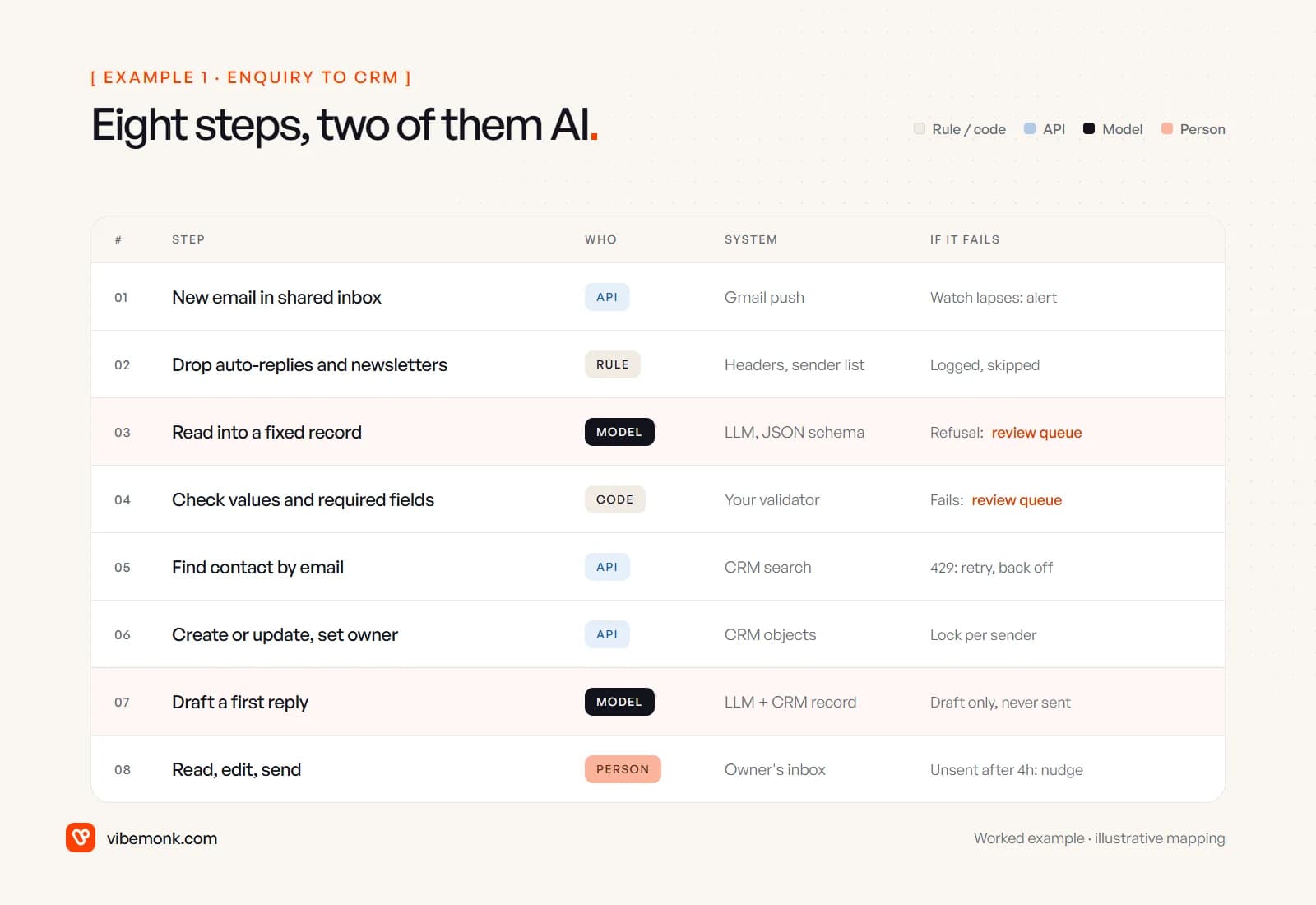This screenshot has height=905, width=1316.
Task: Click the IF IT FAILS column header
Action: tap(965, 239)
